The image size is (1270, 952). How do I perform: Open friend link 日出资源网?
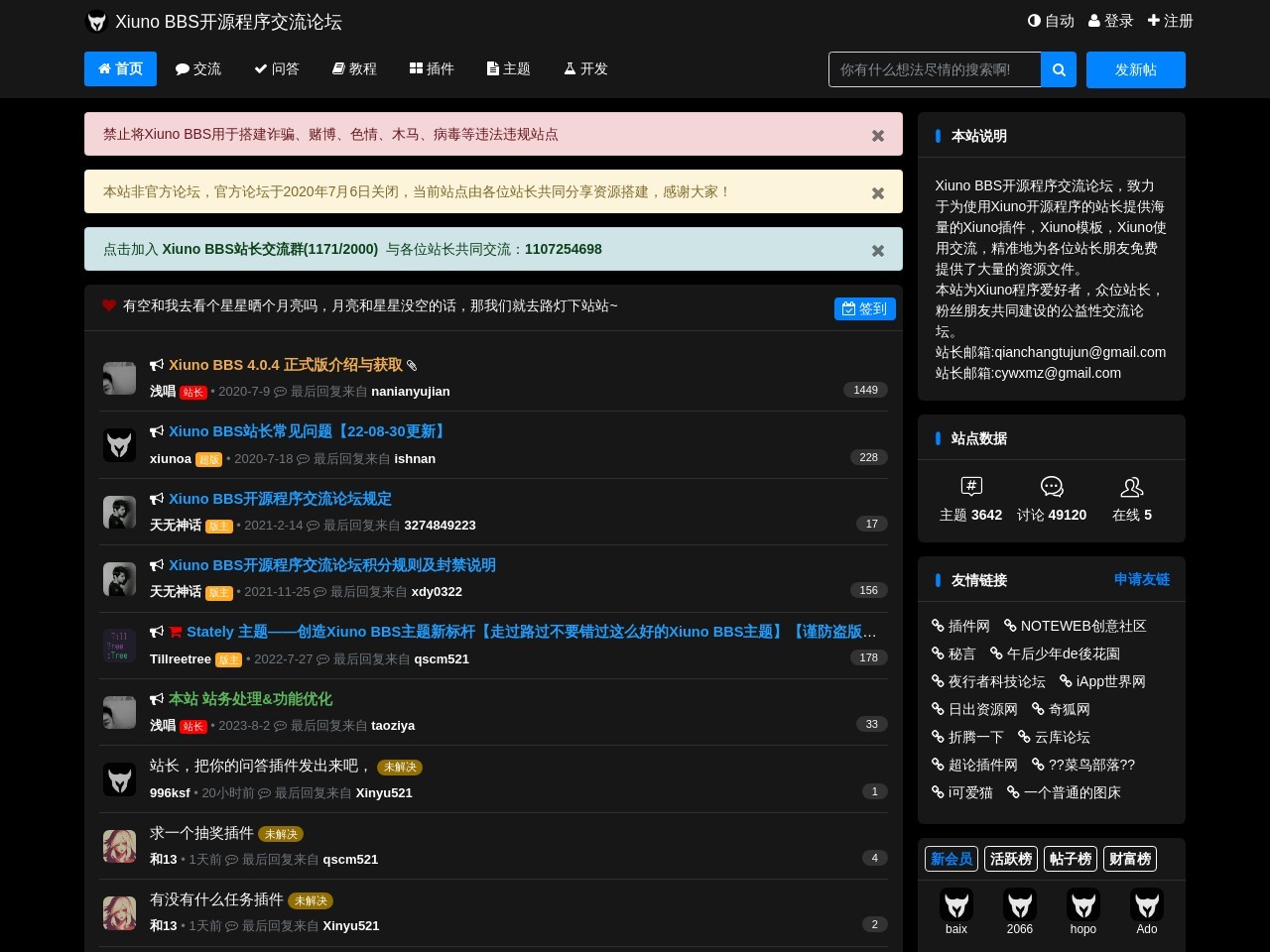pos(974,709)
